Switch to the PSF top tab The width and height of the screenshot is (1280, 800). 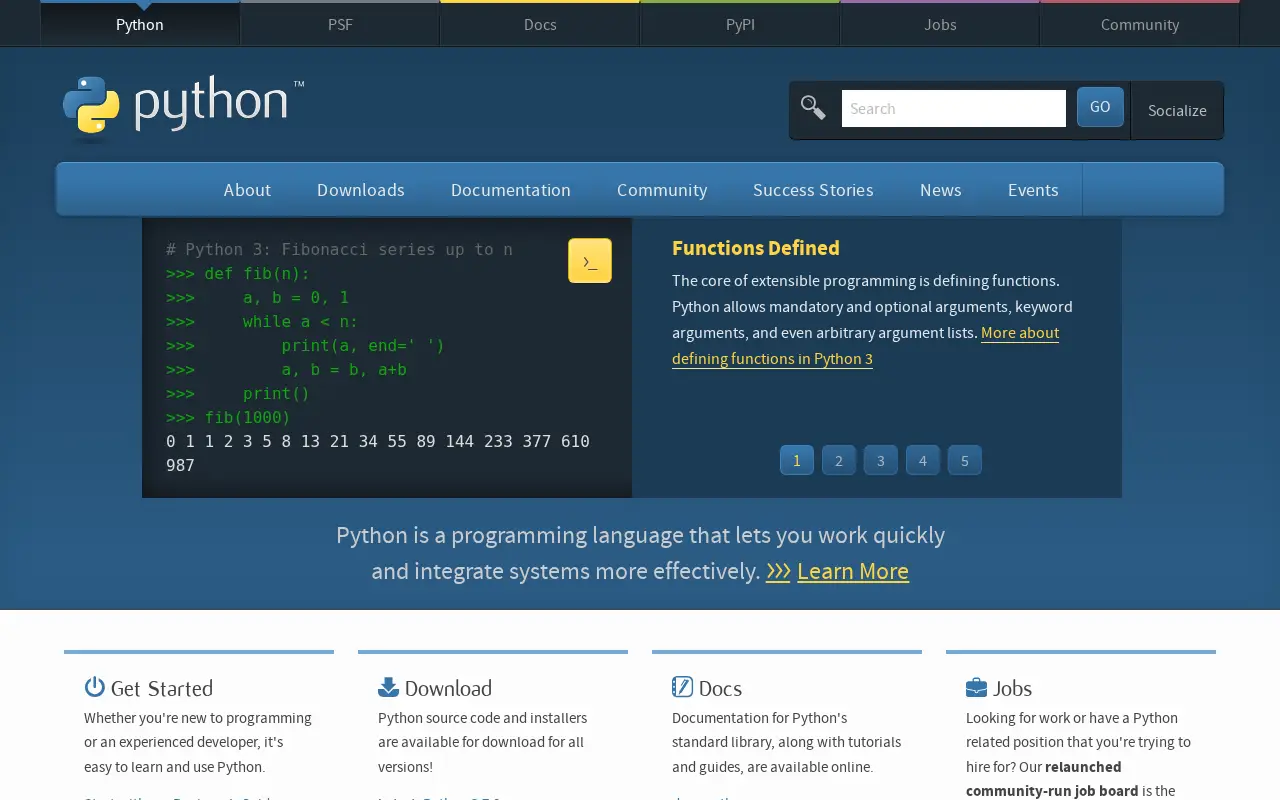pyautogui.click(x=340, y=24)
